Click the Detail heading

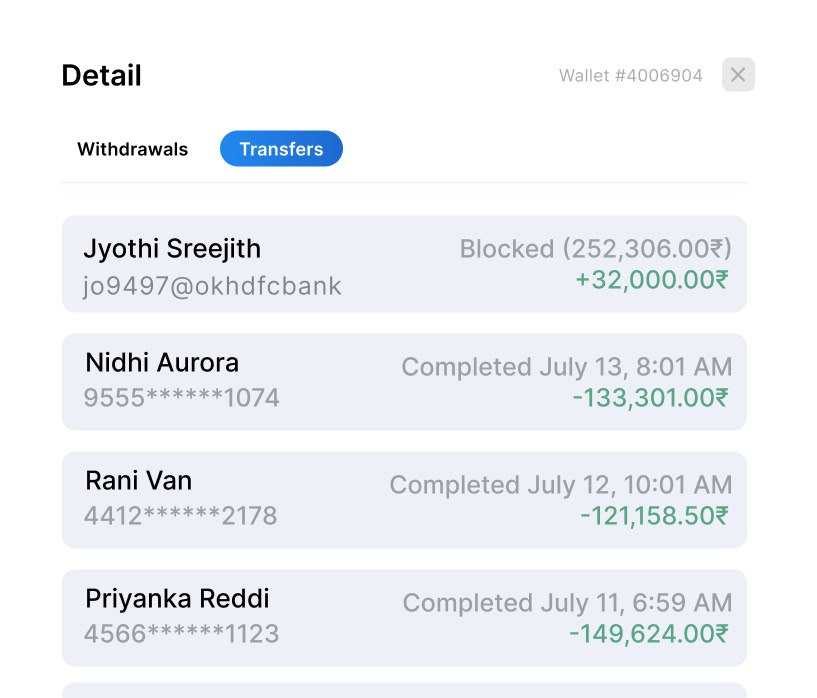point(101,76)
